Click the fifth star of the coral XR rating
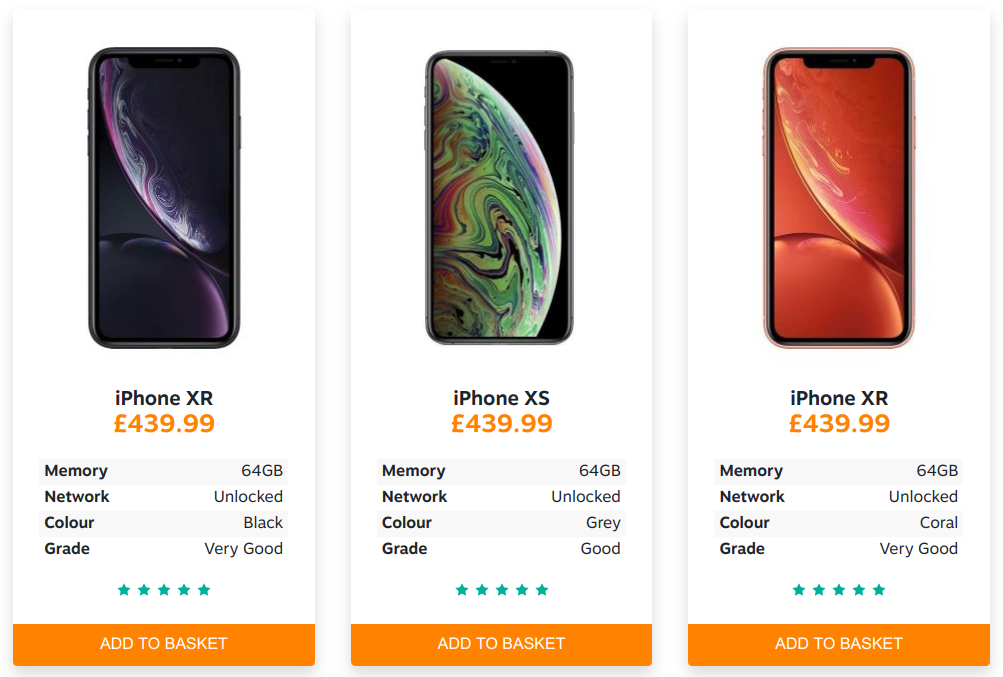The width and height of the screenshot is (1003, 677). coord(879,589)
